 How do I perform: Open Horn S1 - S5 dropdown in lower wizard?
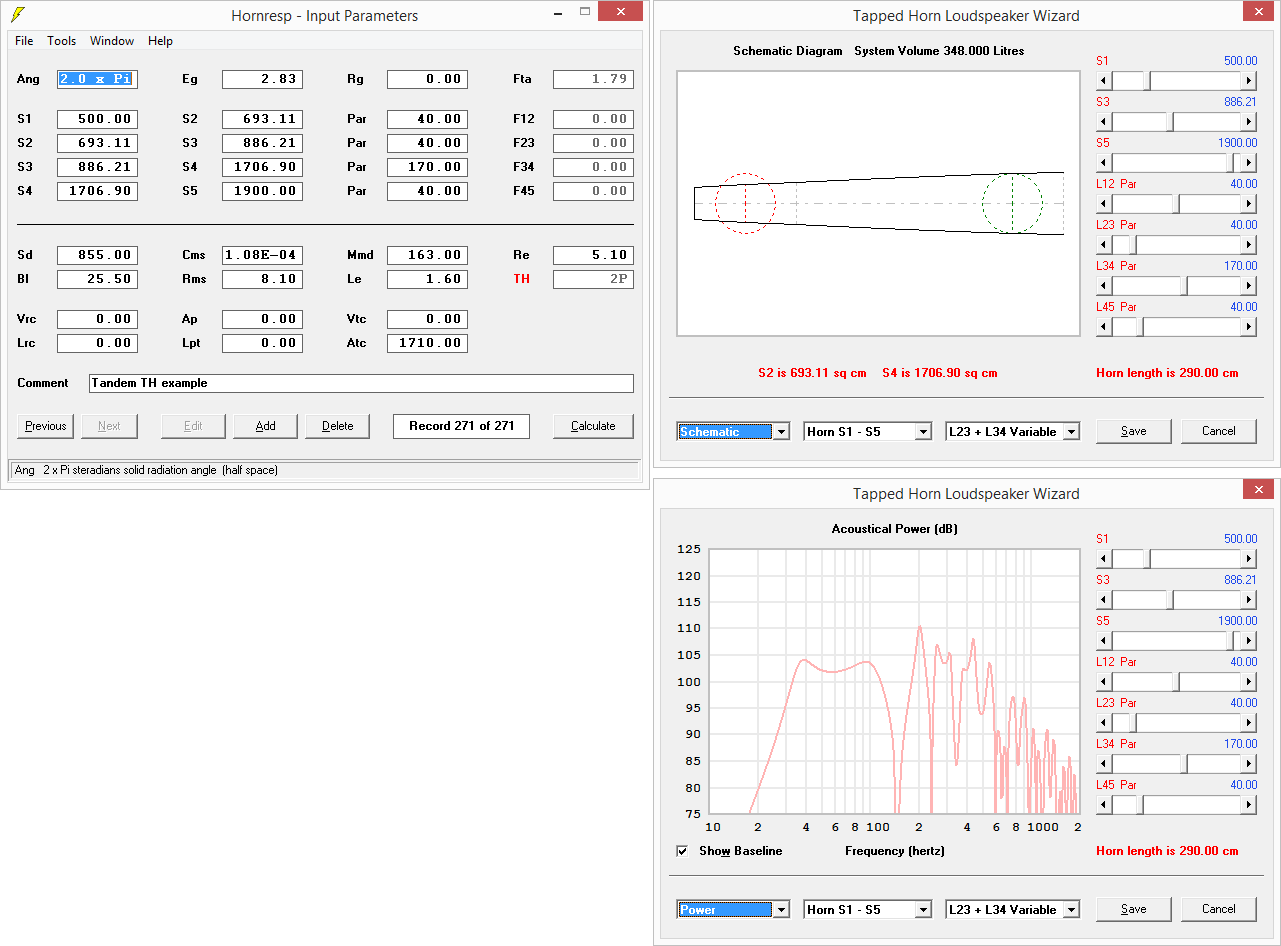[867, 910]
